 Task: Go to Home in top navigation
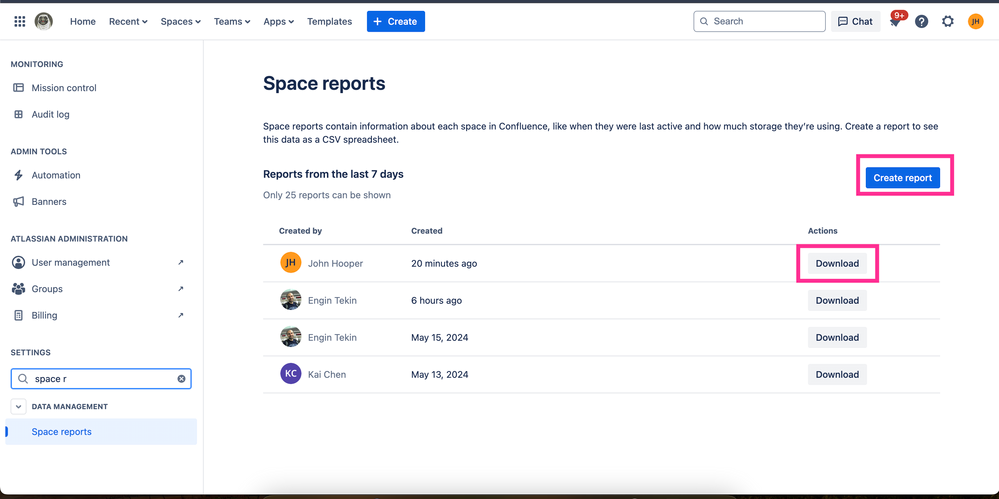(83, 22)
